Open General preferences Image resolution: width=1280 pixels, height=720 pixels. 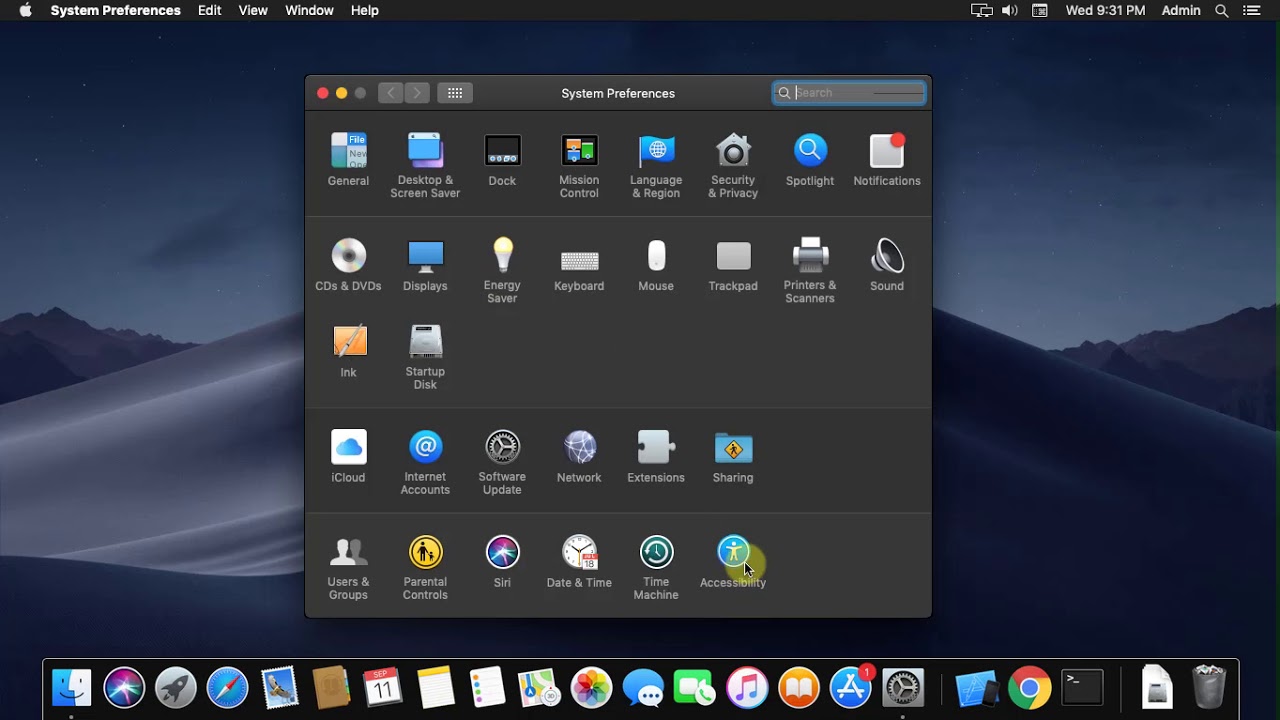(348, 160)
